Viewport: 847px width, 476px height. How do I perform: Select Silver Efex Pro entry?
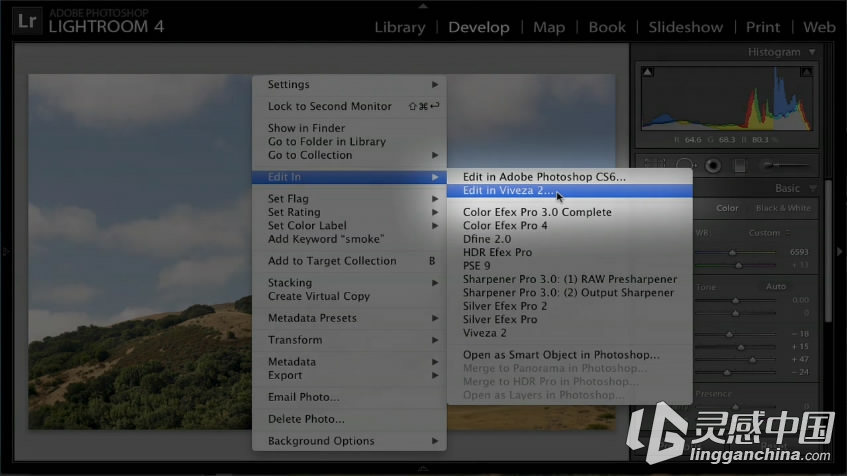pyautogui.click(x=569, y=319)
